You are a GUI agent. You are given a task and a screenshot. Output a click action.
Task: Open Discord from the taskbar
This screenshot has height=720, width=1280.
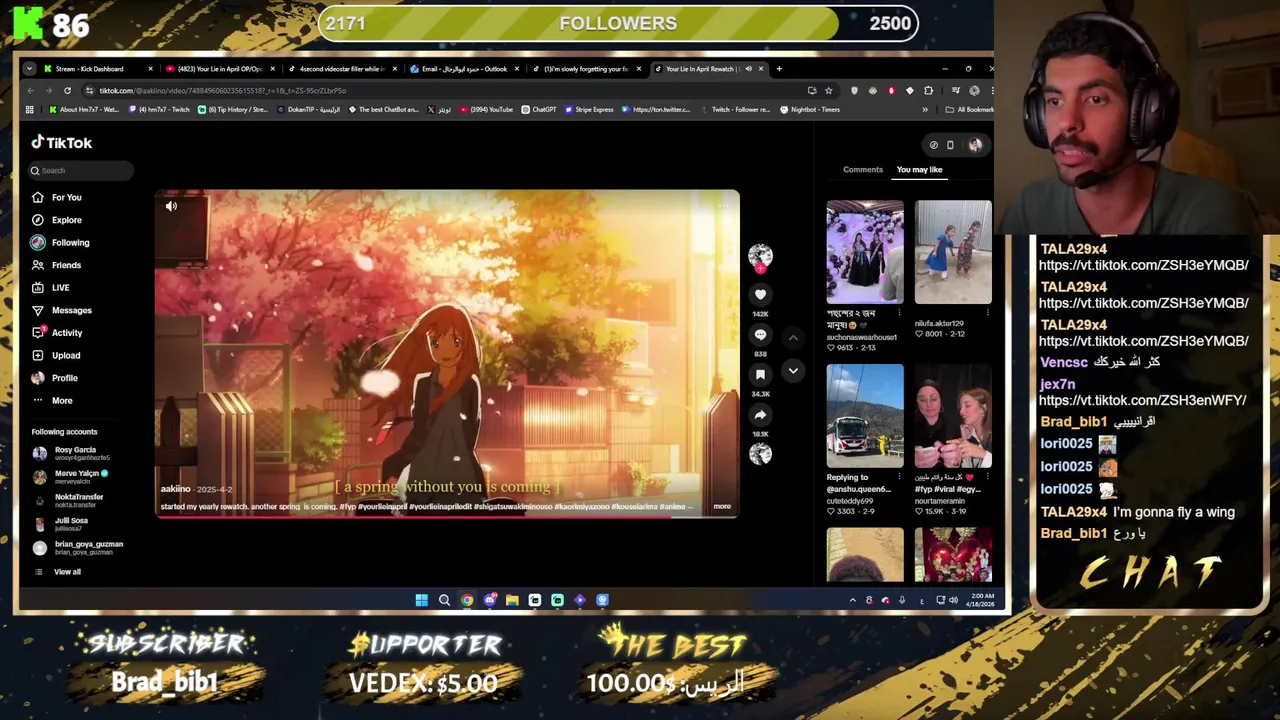pyautogui.click(x=489, y=600)
